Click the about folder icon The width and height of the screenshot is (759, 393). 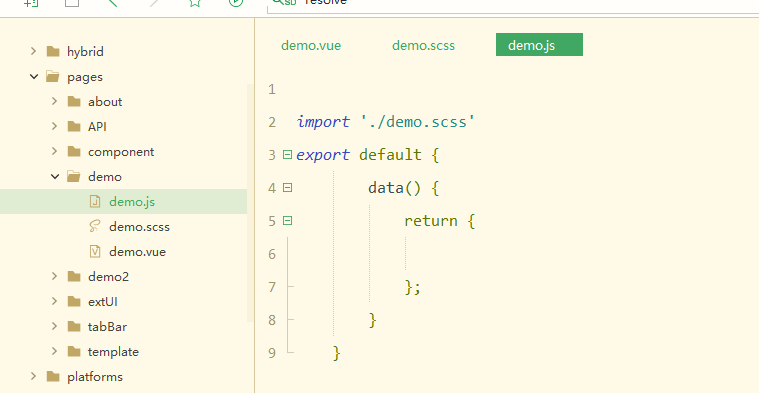click(x=74, y=102)
